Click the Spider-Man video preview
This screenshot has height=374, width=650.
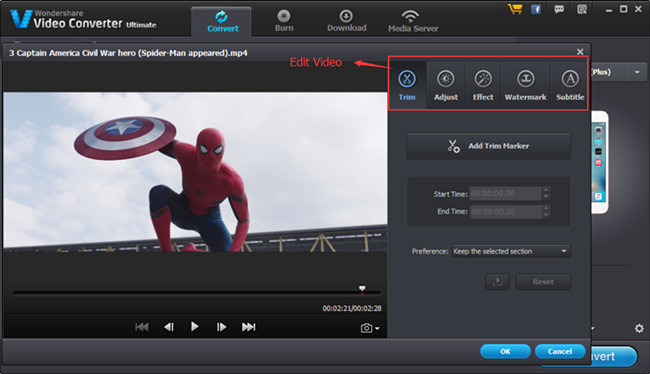click(195, 172)
